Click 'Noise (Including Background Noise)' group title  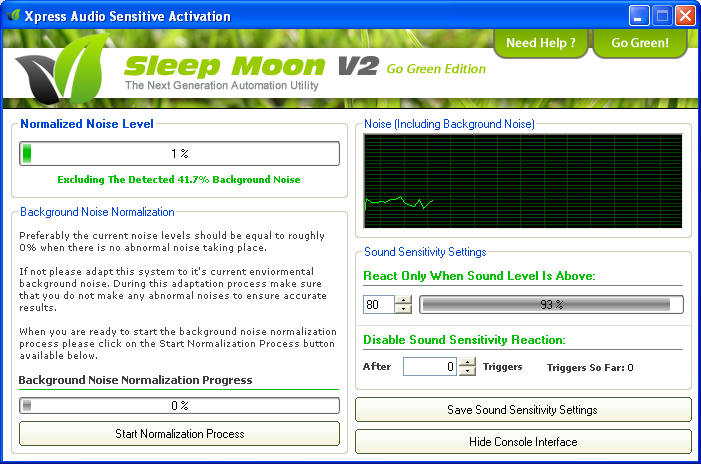click(x=449, y=124)
